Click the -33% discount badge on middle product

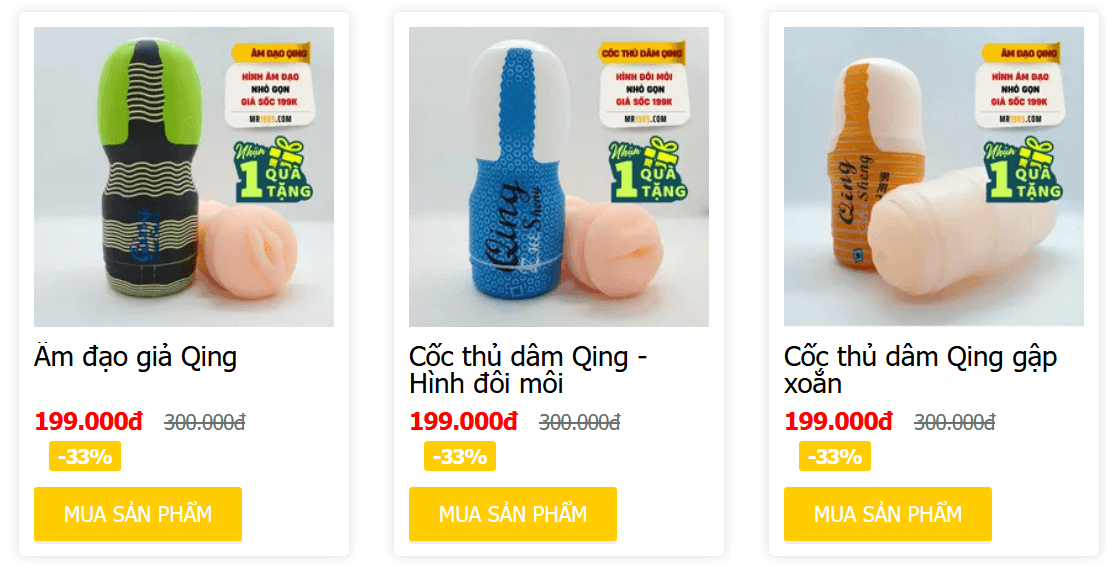[x=460, y=456]
